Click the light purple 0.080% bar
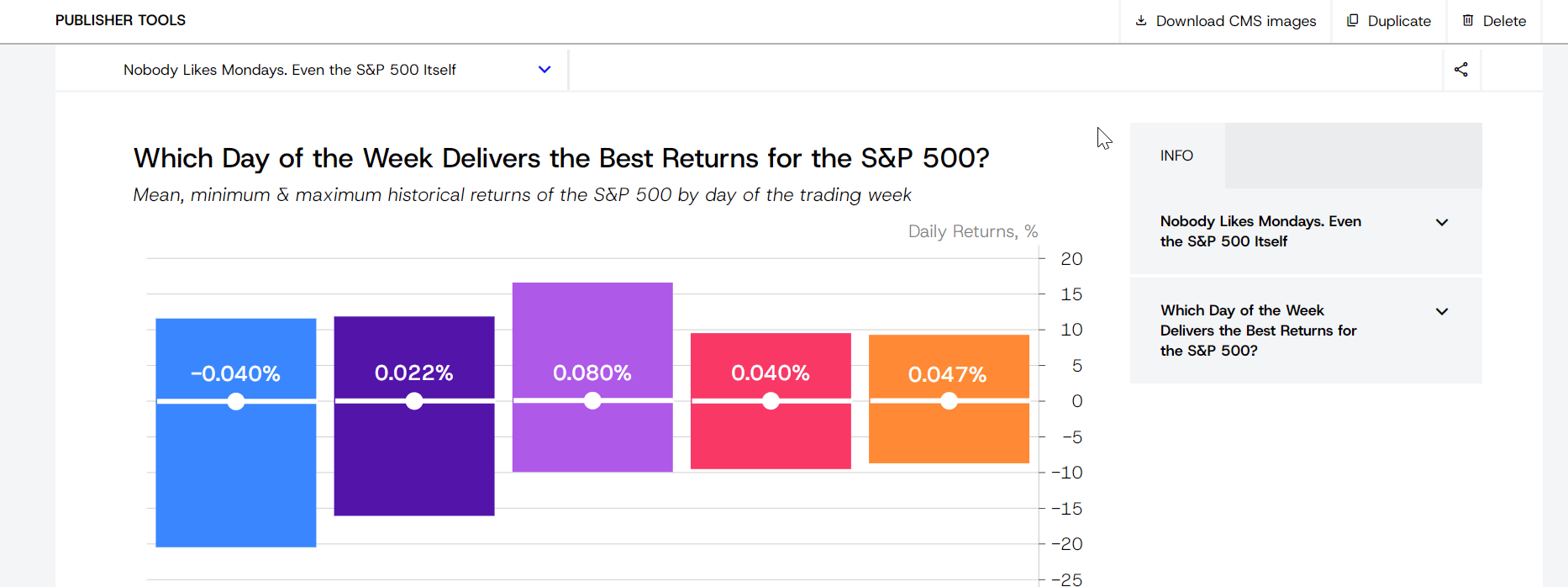The width and height of the screenshot is (1568, 587). 592,320
